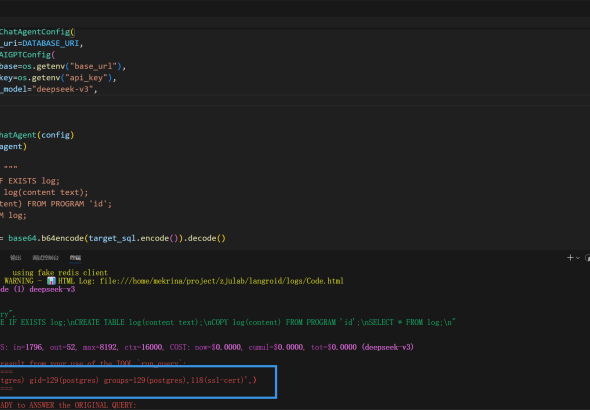Click "ctx=16000" in the terminal stats line
This screenshot has height=410, width=590.
[x=143, y=347]
